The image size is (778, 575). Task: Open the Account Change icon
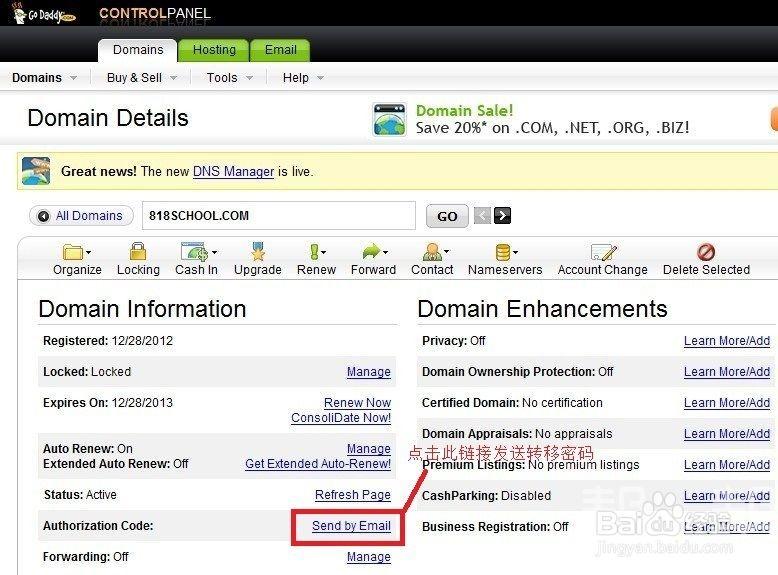(x=602, y=253)
